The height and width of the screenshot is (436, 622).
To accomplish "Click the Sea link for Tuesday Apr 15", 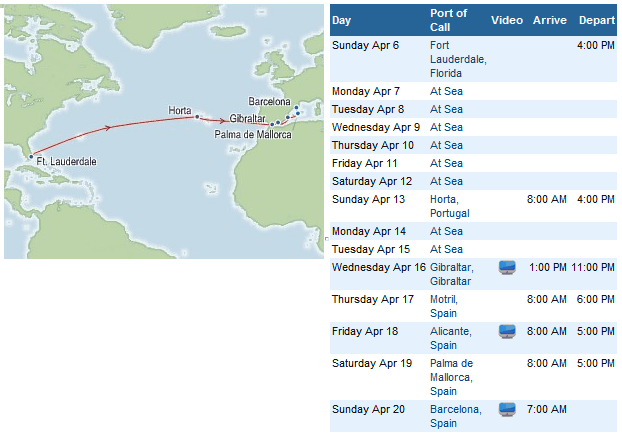I will coord(453,249).
